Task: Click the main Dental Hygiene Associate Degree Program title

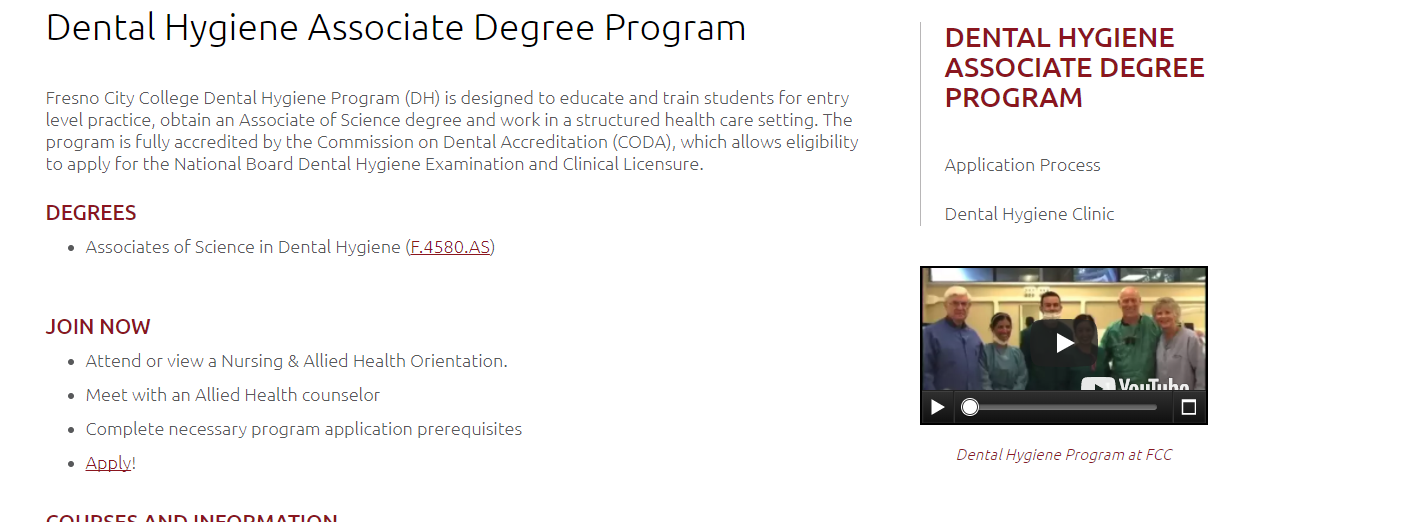Action: tap(396, 27)
